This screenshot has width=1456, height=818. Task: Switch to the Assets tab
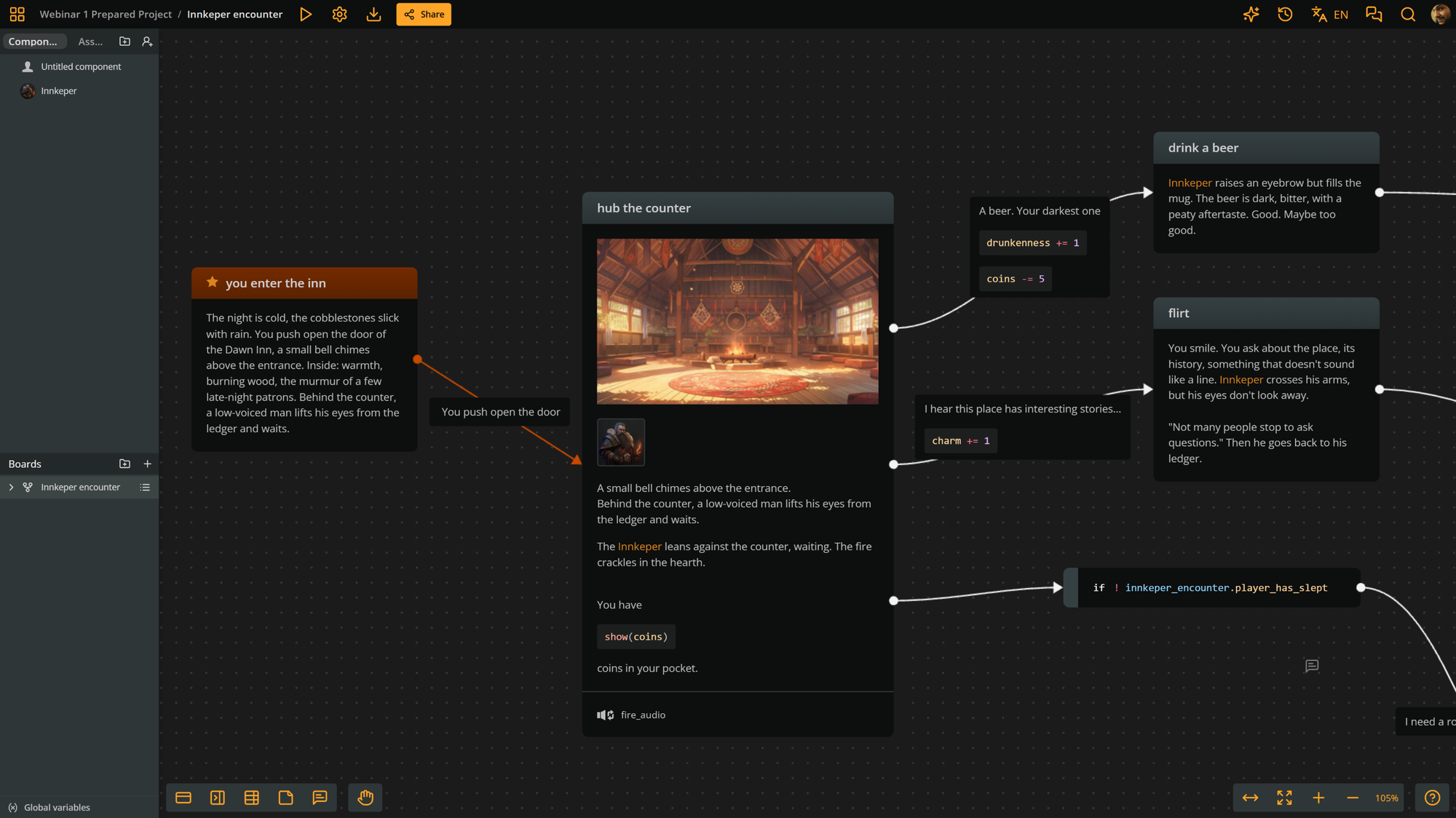(x=90, y=41)
